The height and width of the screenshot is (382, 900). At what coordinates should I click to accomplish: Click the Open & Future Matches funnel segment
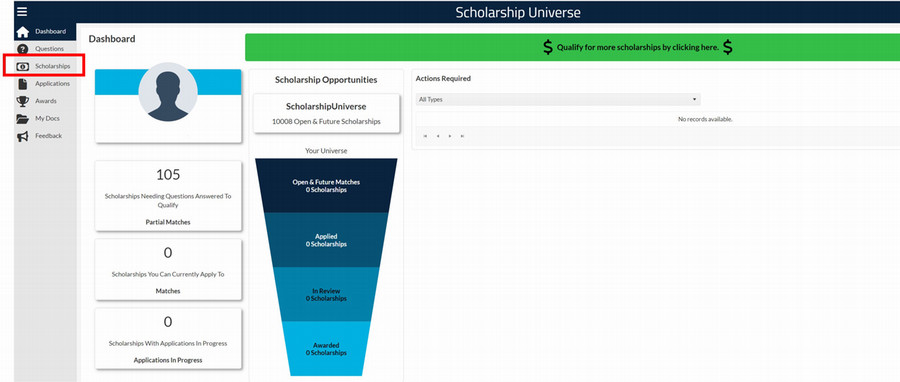click(326, 186)
